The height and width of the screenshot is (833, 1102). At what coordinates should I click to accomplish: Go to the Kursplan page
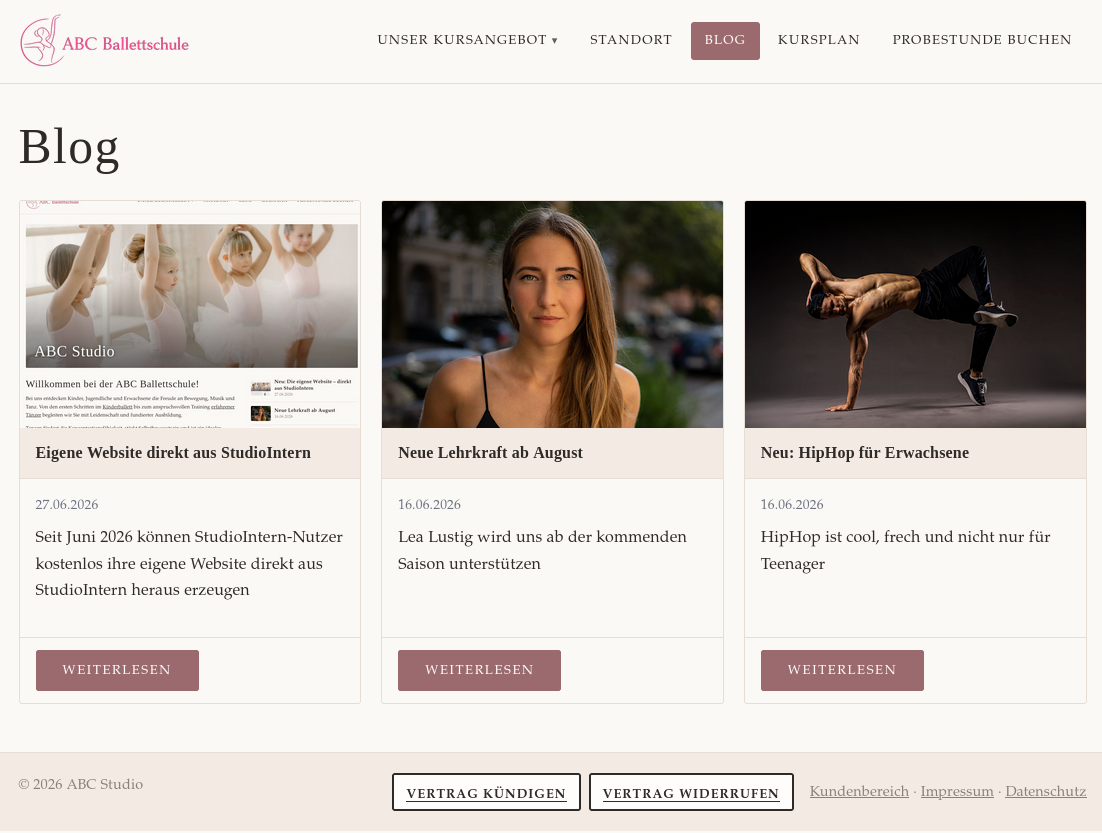coord(818,40)
